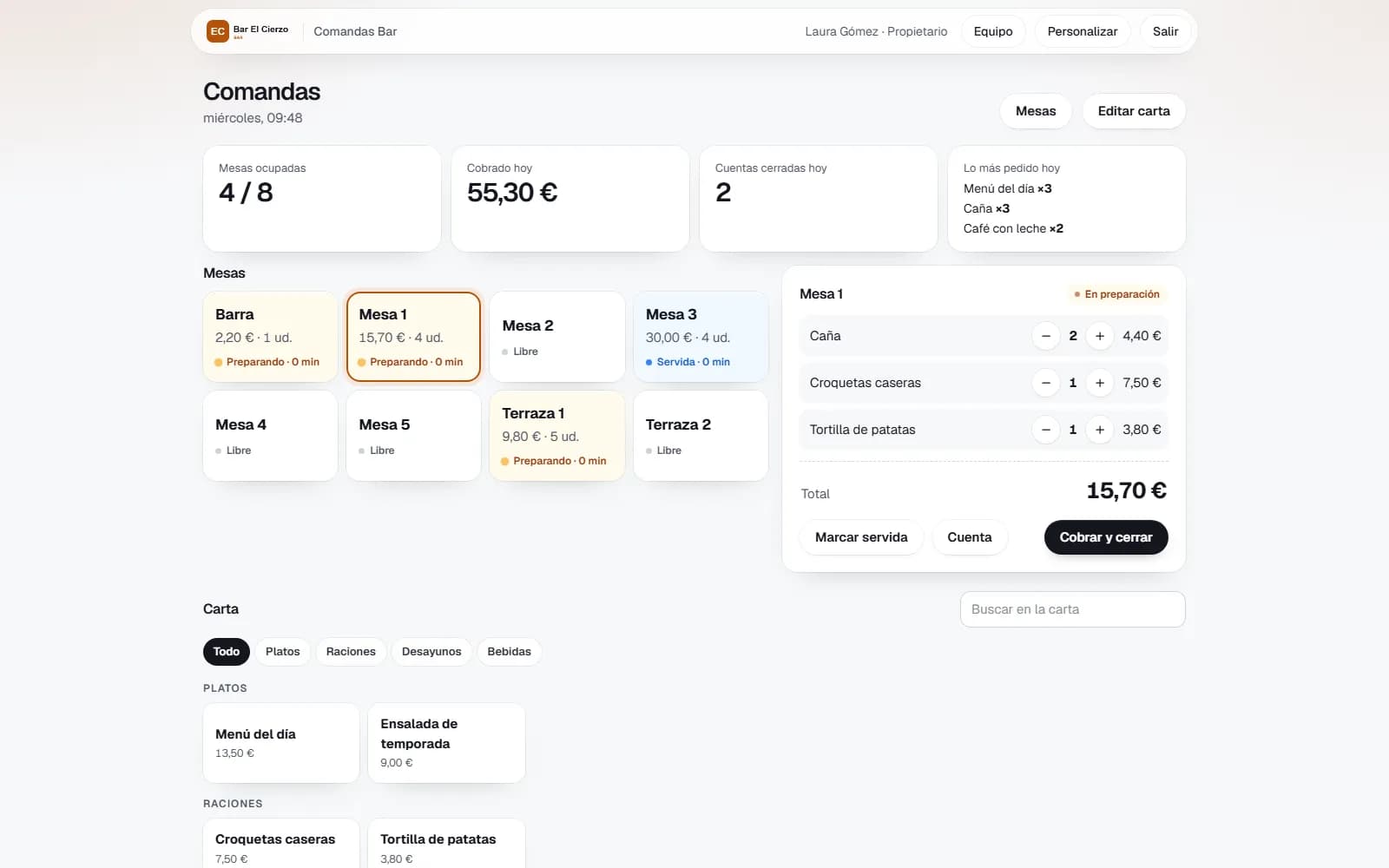Filter the menu by Raciones
Screen dimensions: 1389x868
[x=351, y=652]
